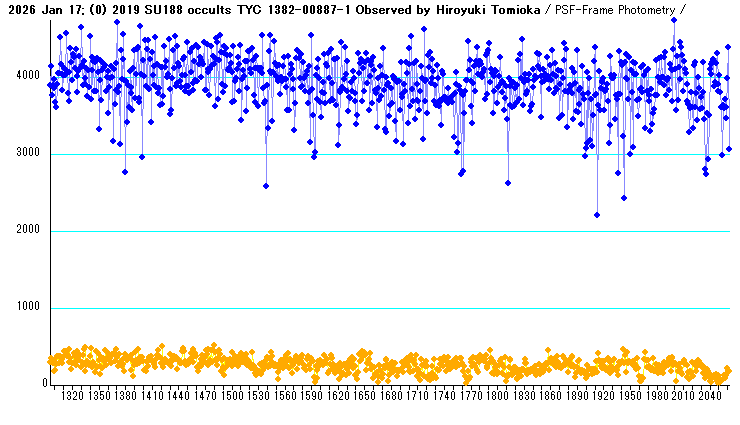
Task: Click the x-axis frame label 1500
Action: 232,397
